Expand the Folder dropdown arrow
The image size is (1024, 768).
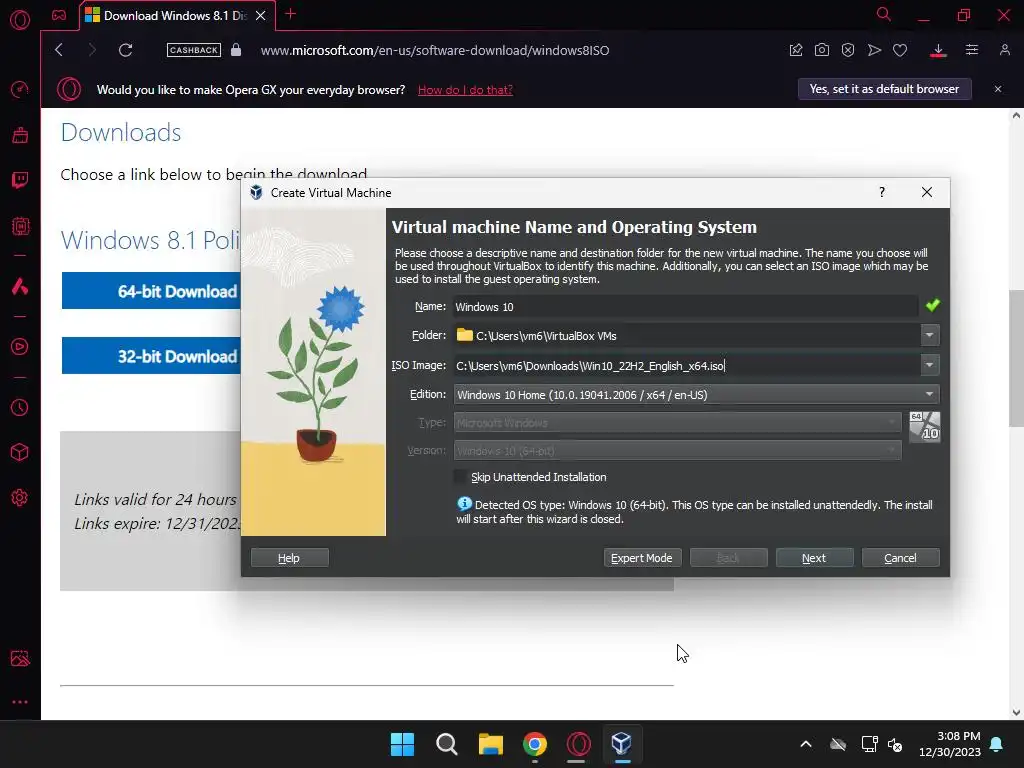[929, 336]
